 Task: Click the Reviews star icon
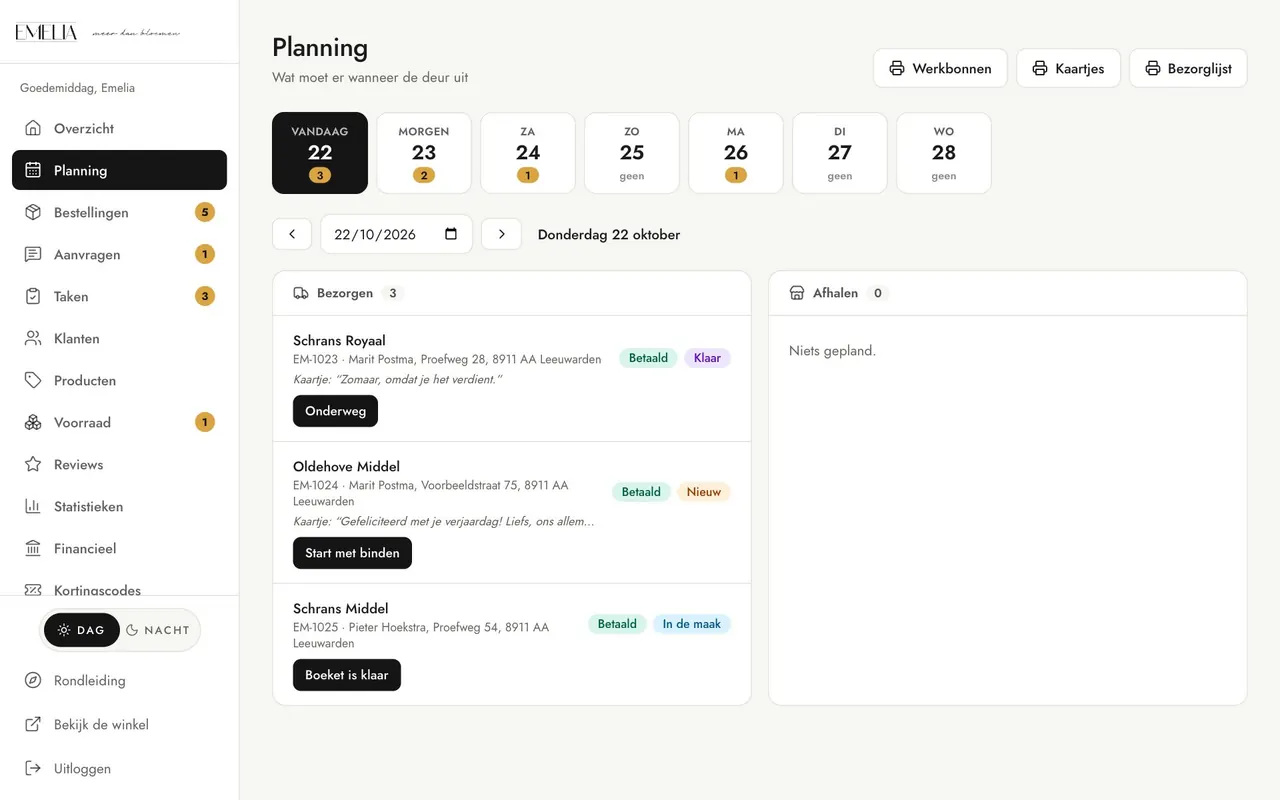click(33, 464)
